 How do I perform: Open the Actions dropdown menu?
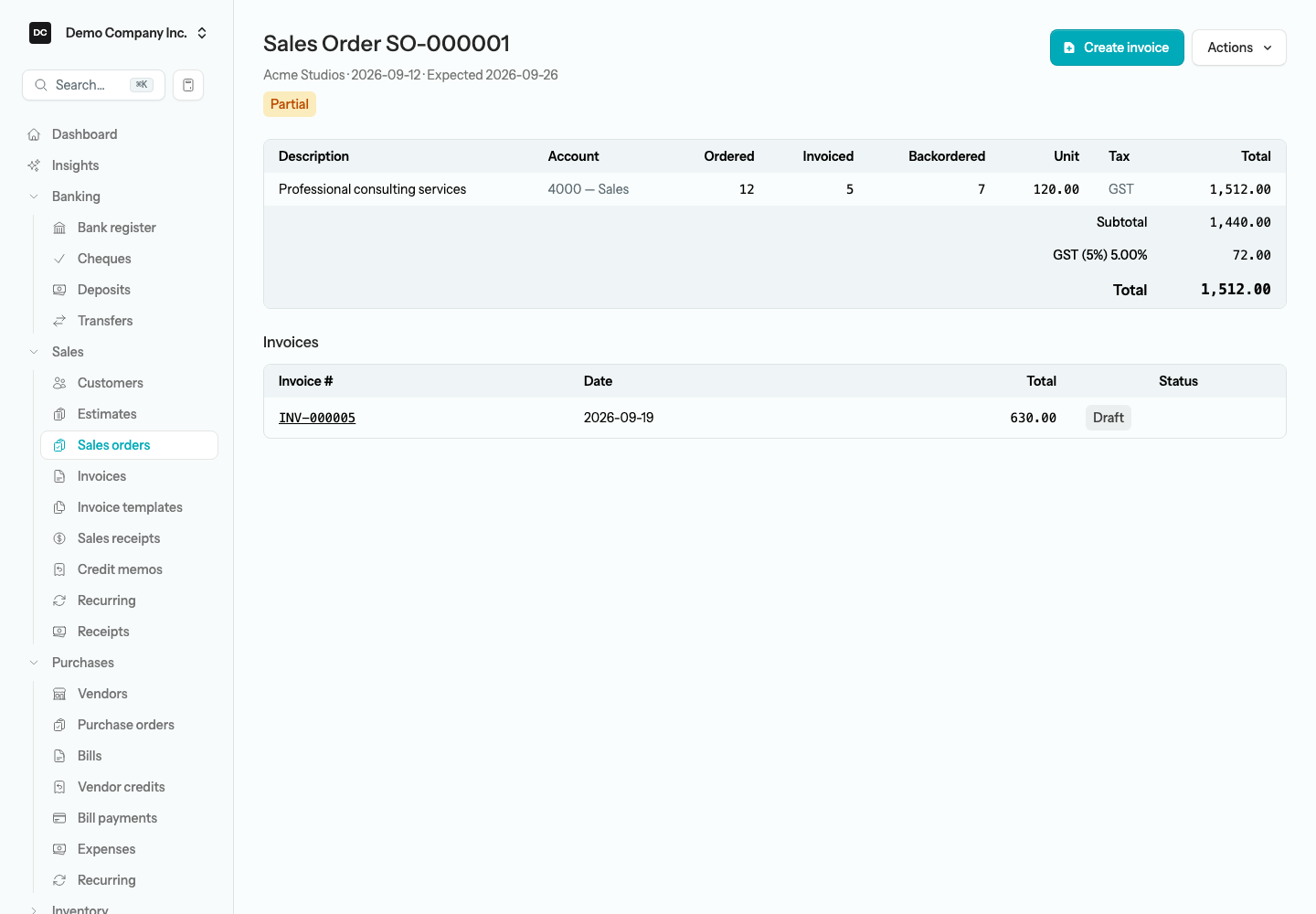click(x=1239, y=48)
